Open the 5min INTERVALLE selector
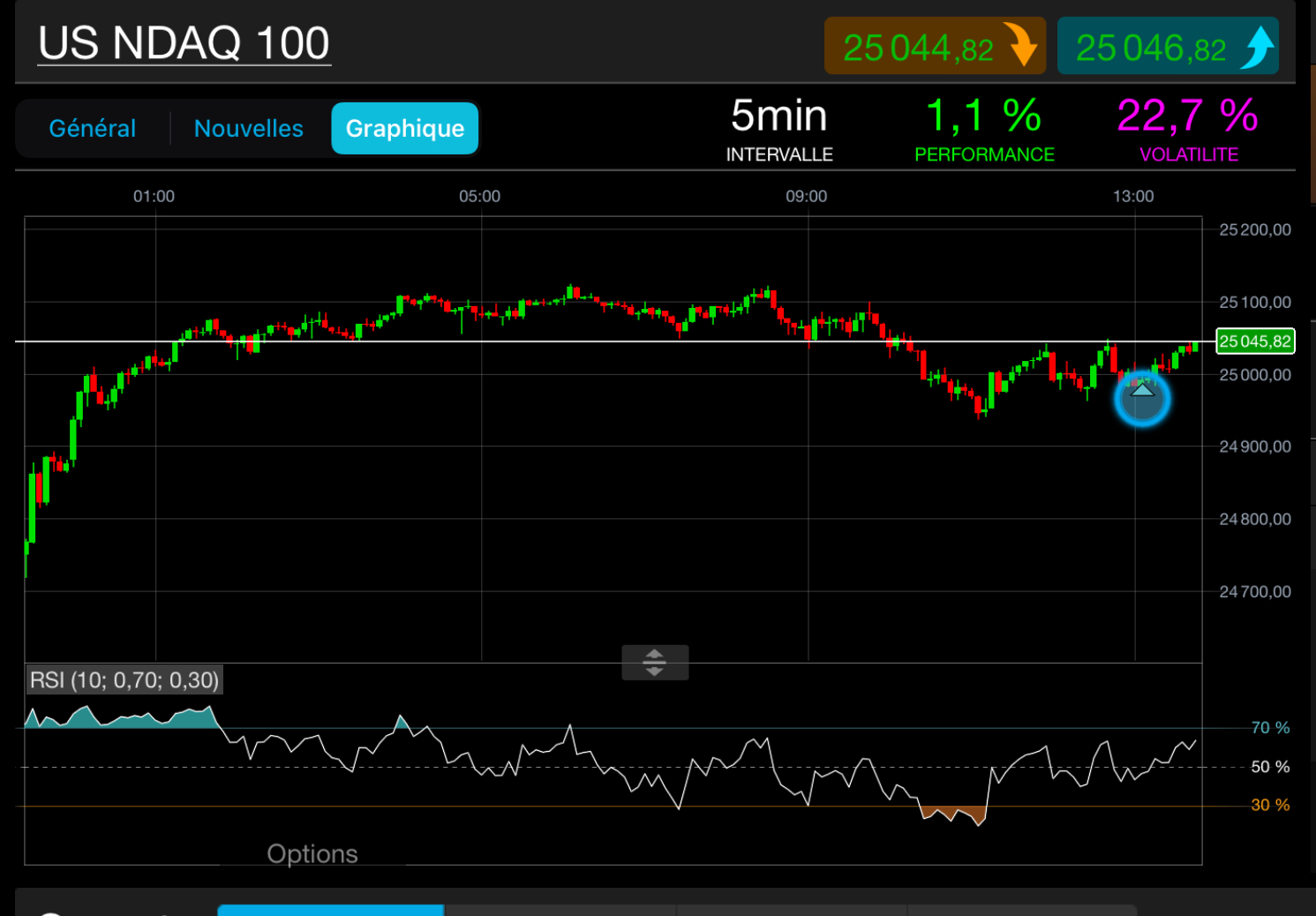This screenshot has width=1316, height=916. (779, 130)
